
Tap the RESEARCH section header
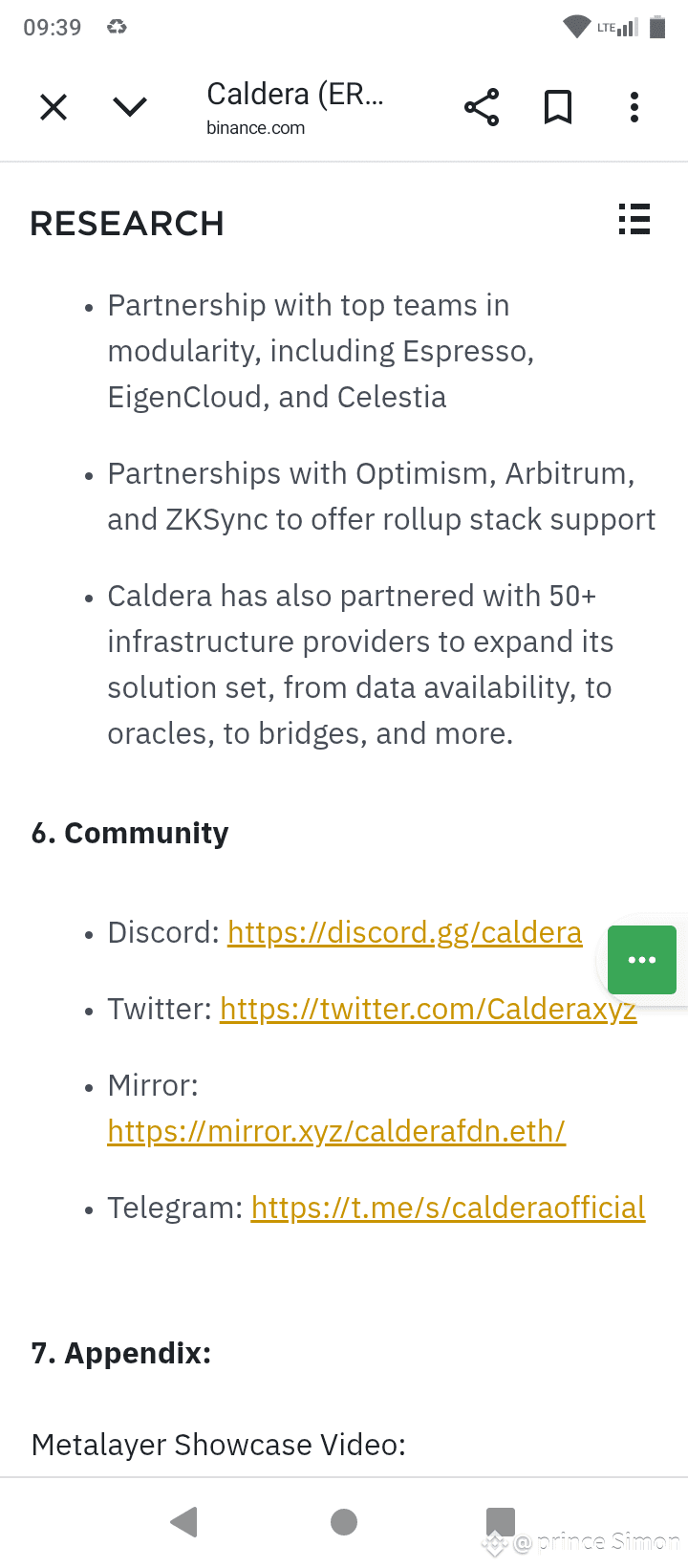127,224
